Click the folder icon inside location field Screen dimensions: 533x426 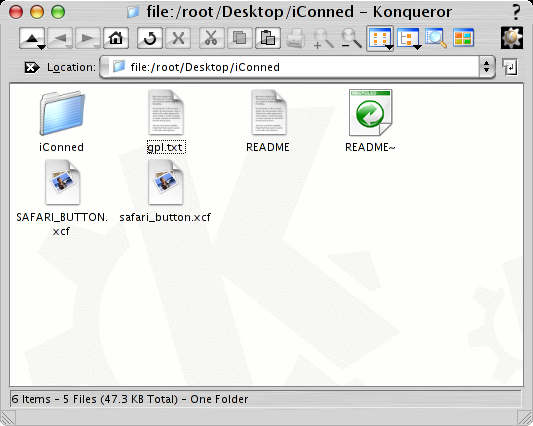119,67
